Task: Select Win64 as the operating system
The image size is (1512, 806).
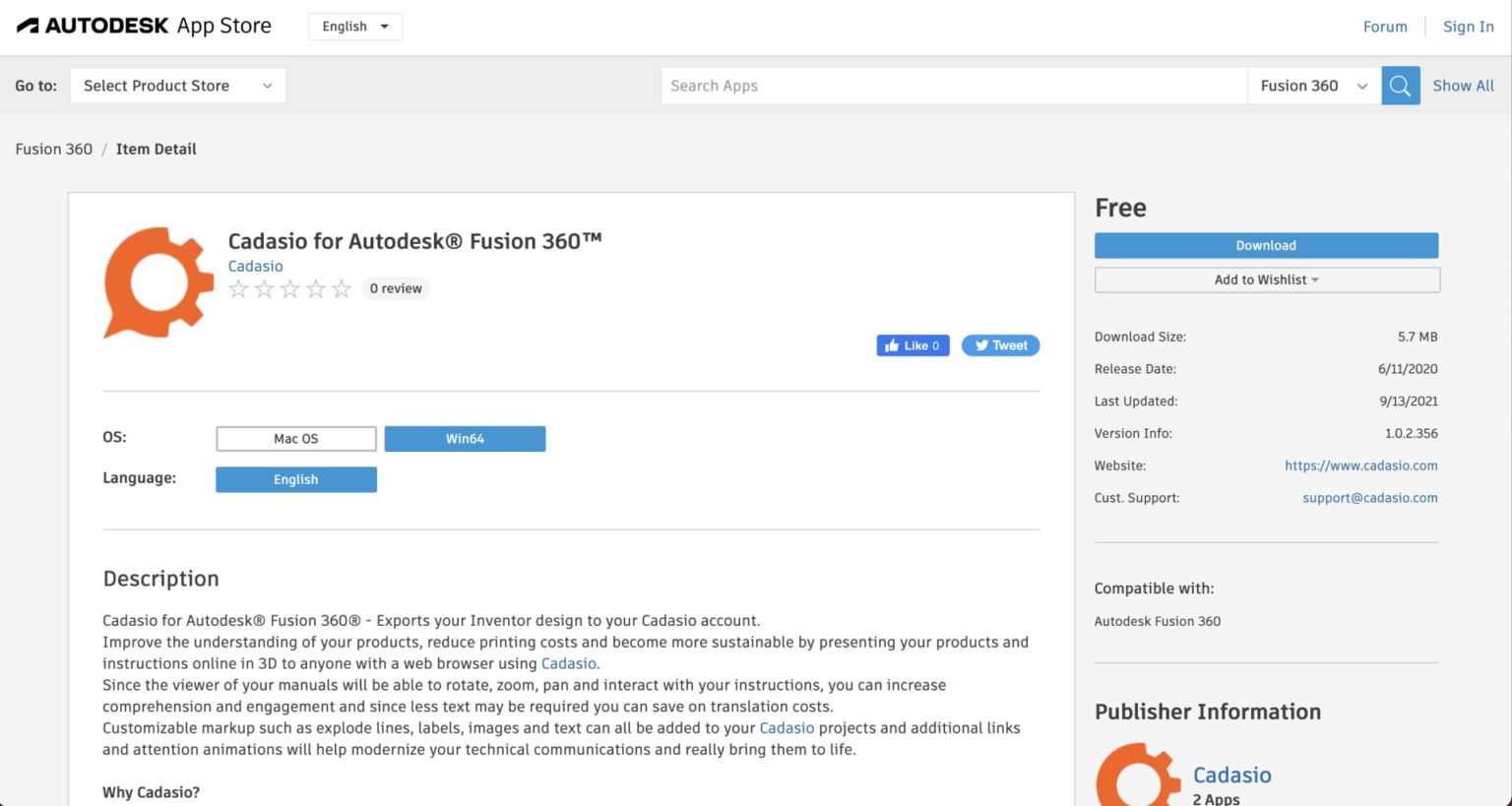Action: [465, 438]
